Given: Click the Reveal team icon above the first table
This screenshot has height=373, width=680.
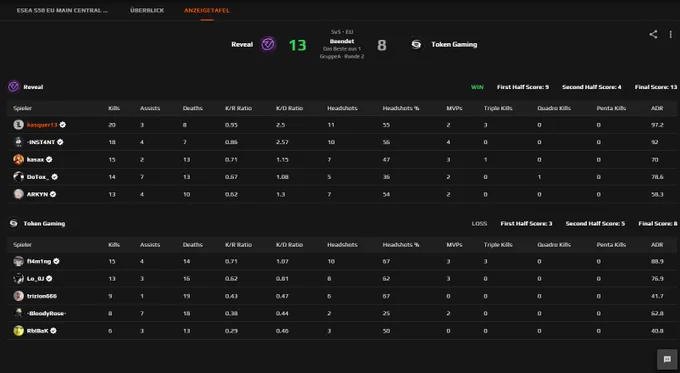Looking at the screenshot, I should 13,87.
